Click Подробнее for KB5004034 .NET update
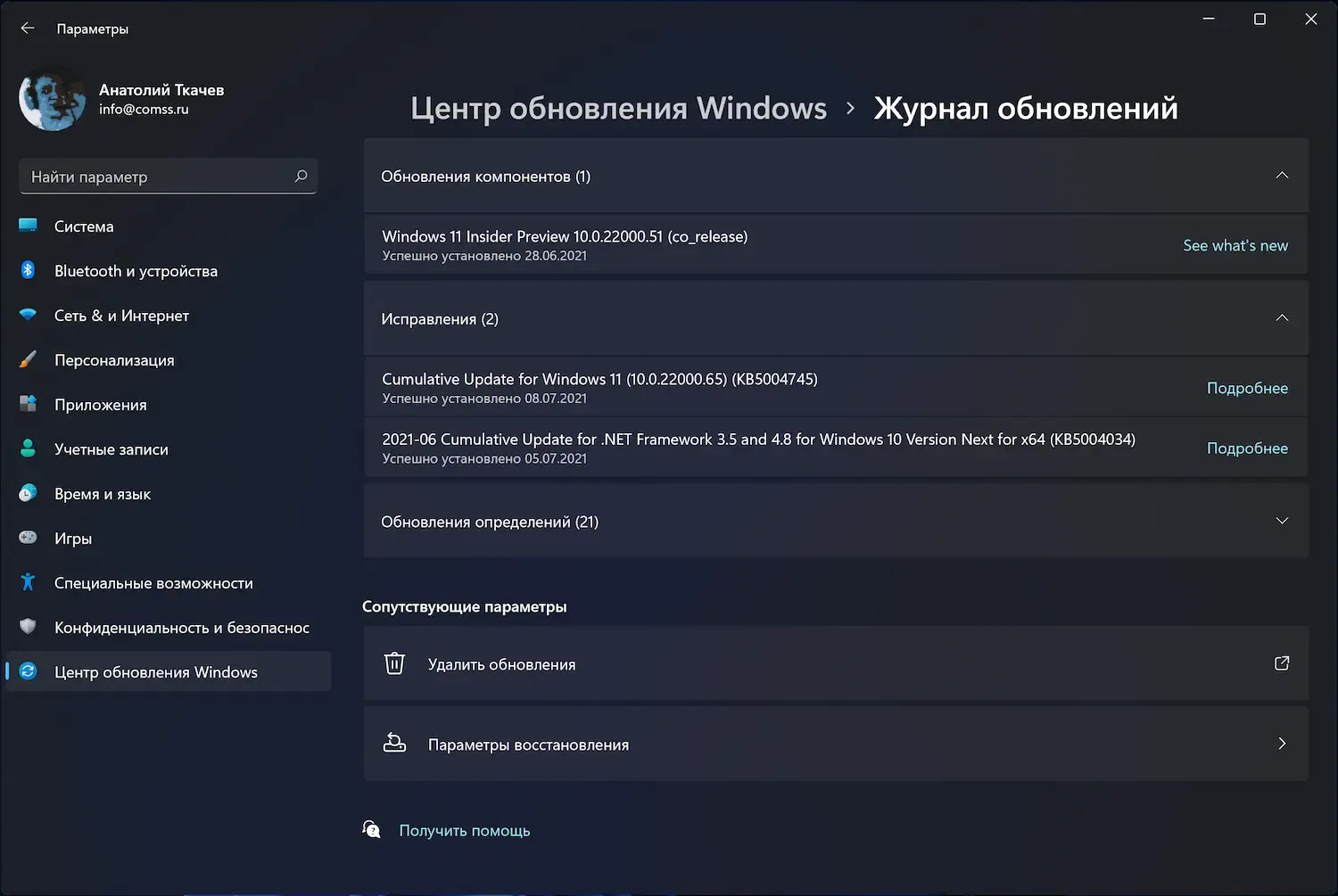This screenshot has height=896, width=1338. click(1247, 448)
